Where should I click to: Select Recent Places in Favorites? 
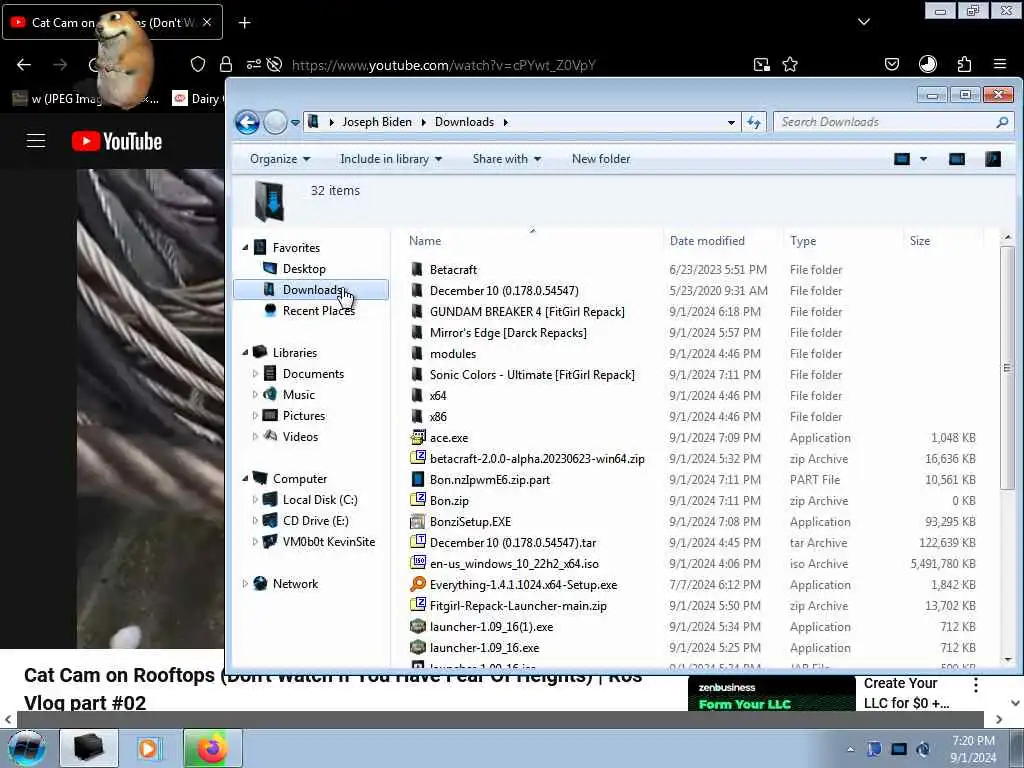point(319,311)
